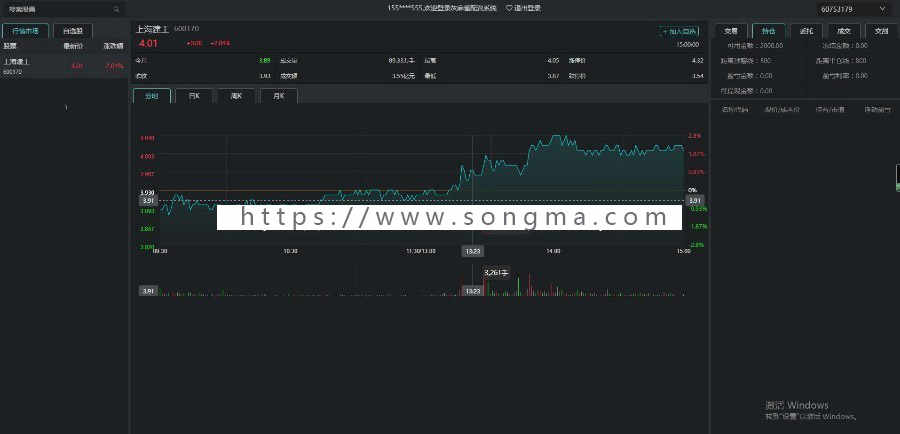Open the 60753179 account dropdown

[853, 10]
